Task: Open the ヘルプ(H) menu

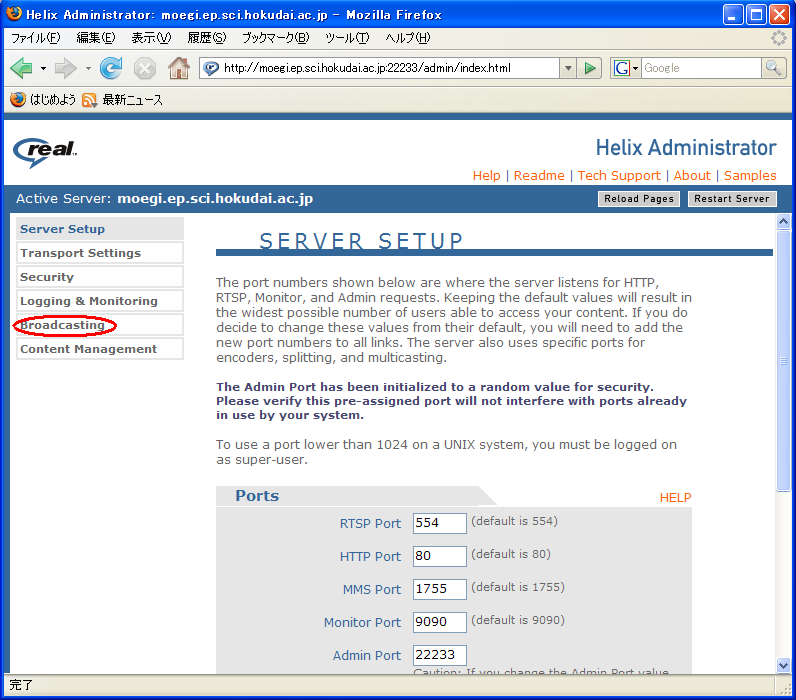Action: pyautogui.click(x=408, y=38)
